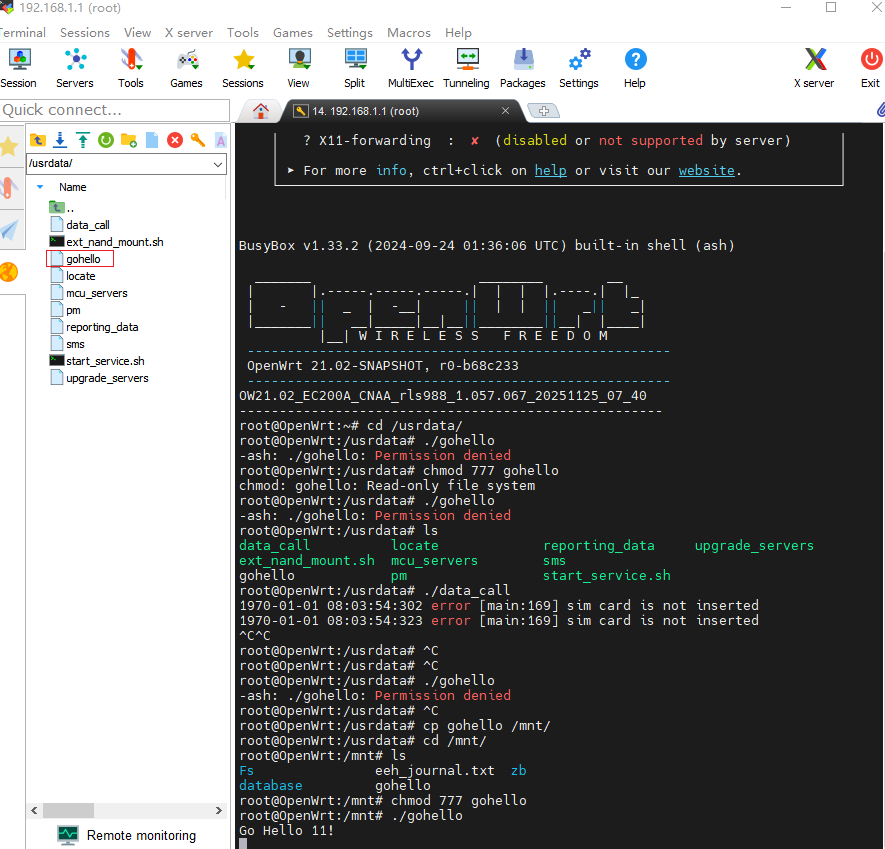Create new file in SFTP browser
885x849 pixels.
[x=152, y=140]
